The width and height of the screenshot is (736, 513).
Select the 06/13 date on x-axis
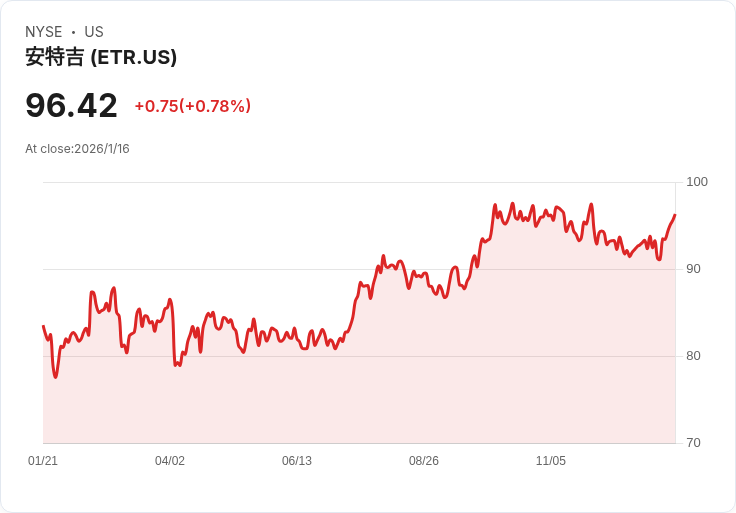(x=297, y=461)
